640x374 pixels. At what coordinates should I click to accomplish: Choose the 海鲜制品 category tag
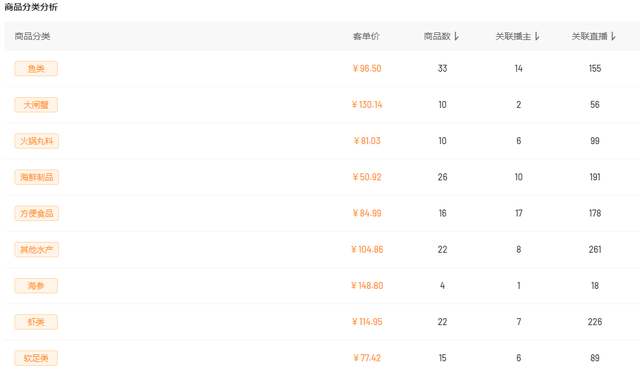(37, 177)
